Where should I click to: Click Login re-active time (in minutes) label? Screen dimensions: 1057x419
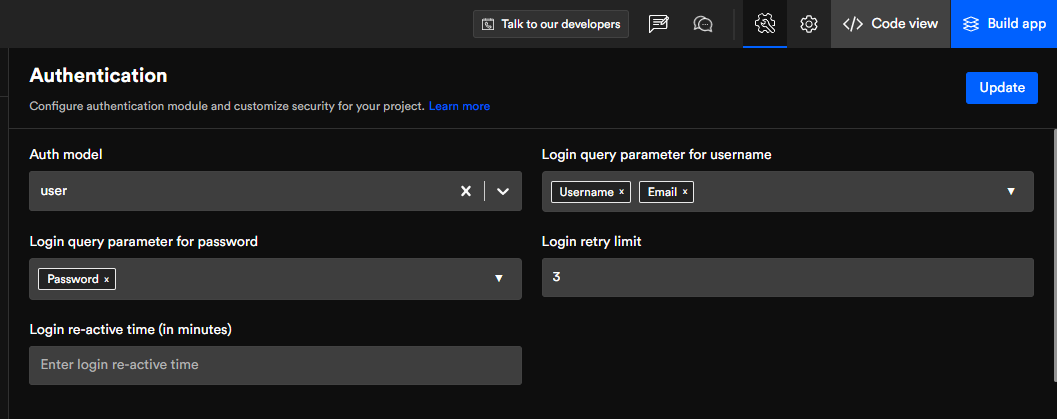pos(131,329)
